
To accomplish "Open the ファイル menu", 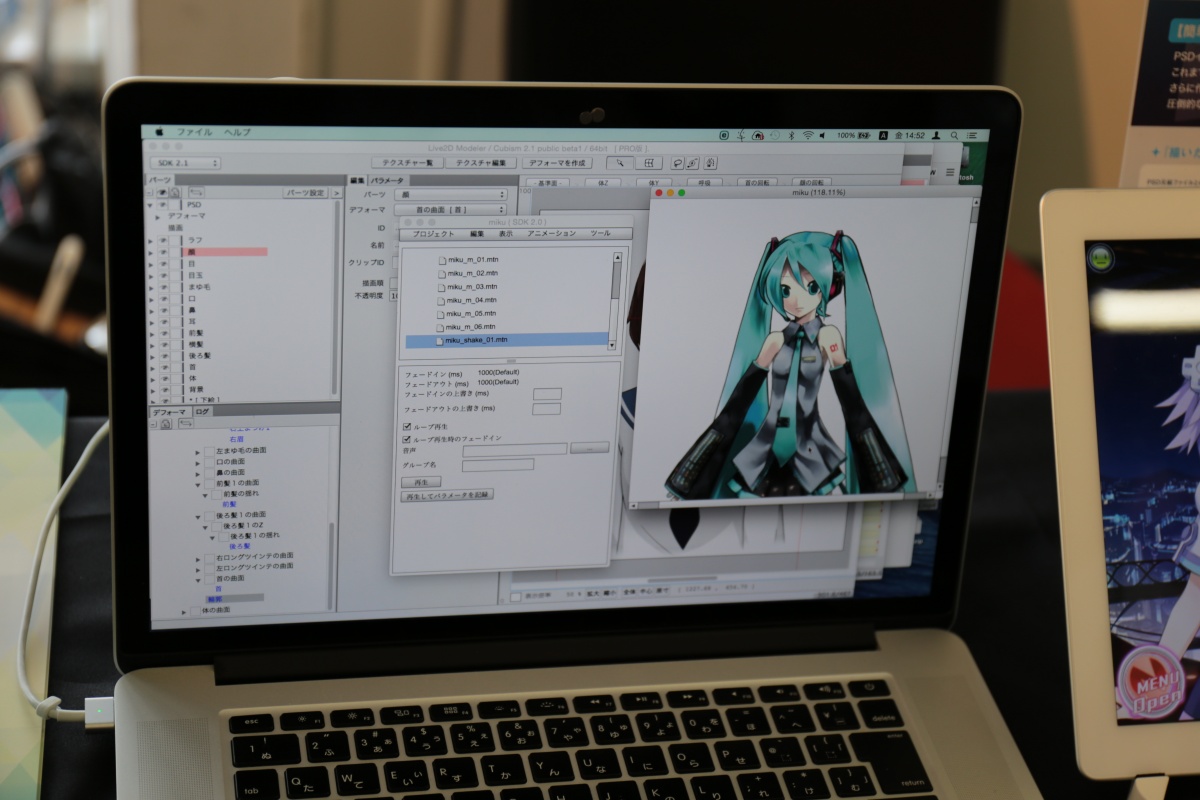I will [x=194, y=132].
